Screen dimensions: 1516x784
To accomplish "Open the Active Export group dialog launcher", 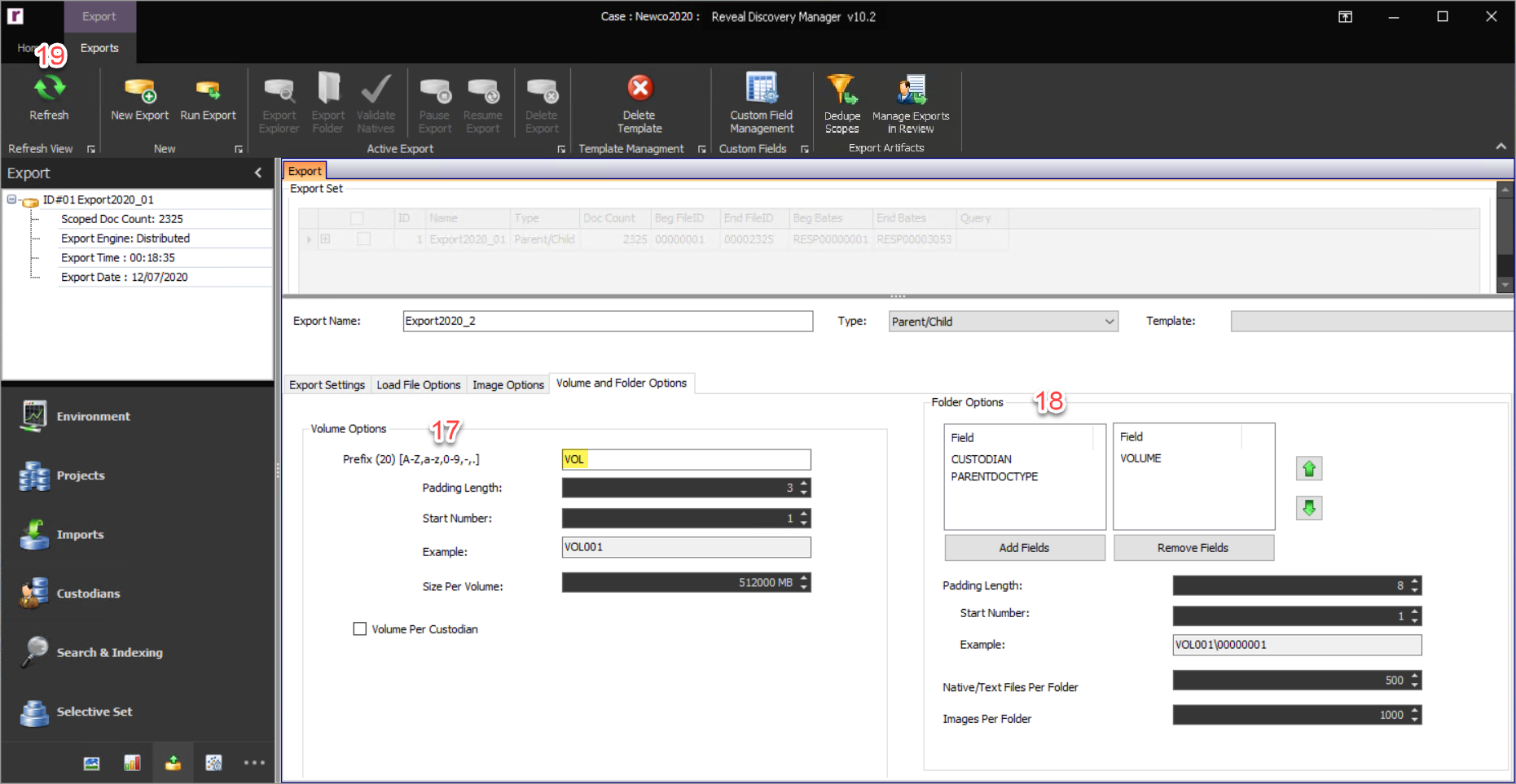I will click(x=561, y=150).
